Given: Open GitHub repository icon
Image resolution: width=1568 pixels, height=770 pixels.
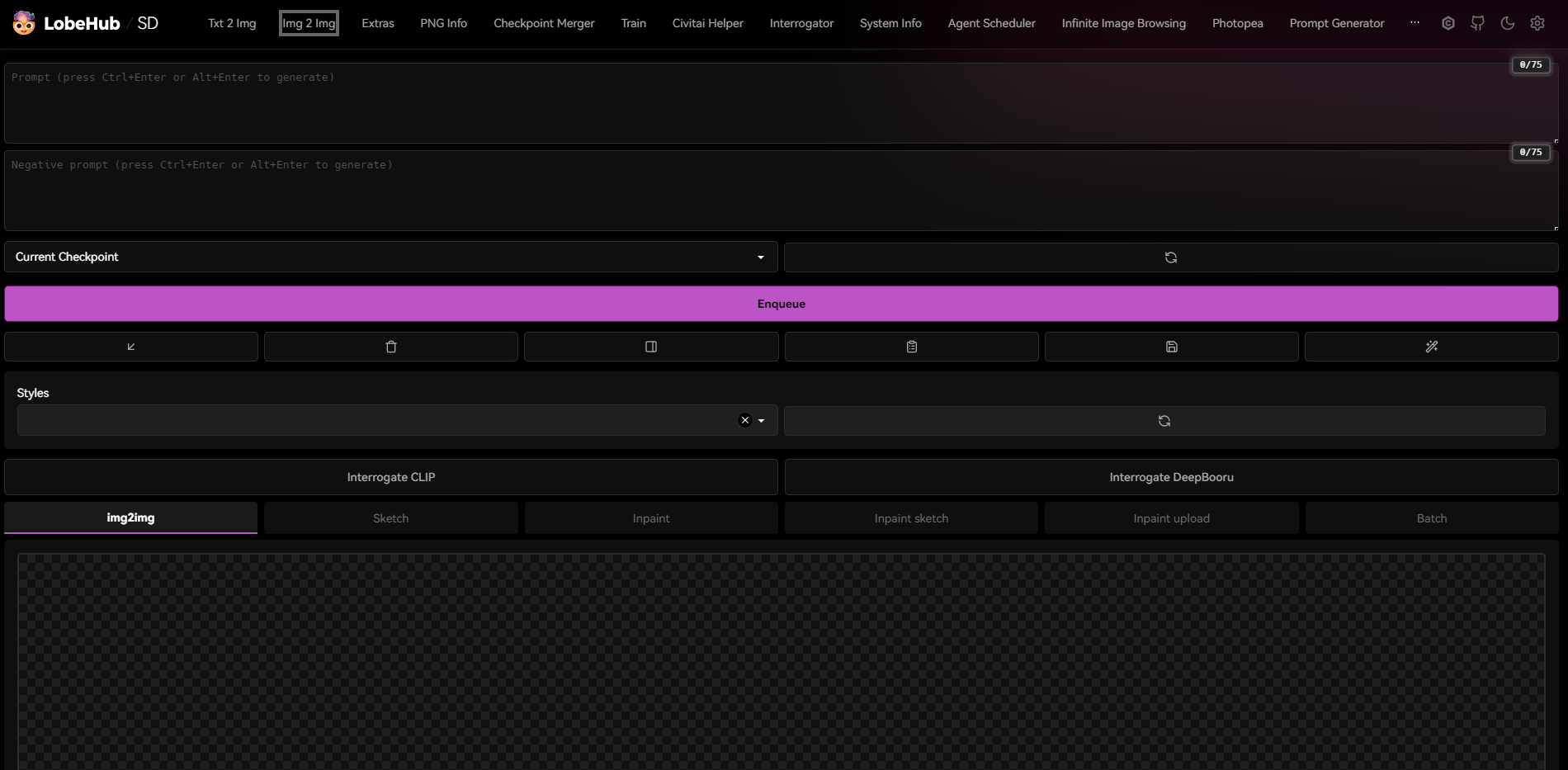Looking at the screenshot, I should (x=1477, y=23).
